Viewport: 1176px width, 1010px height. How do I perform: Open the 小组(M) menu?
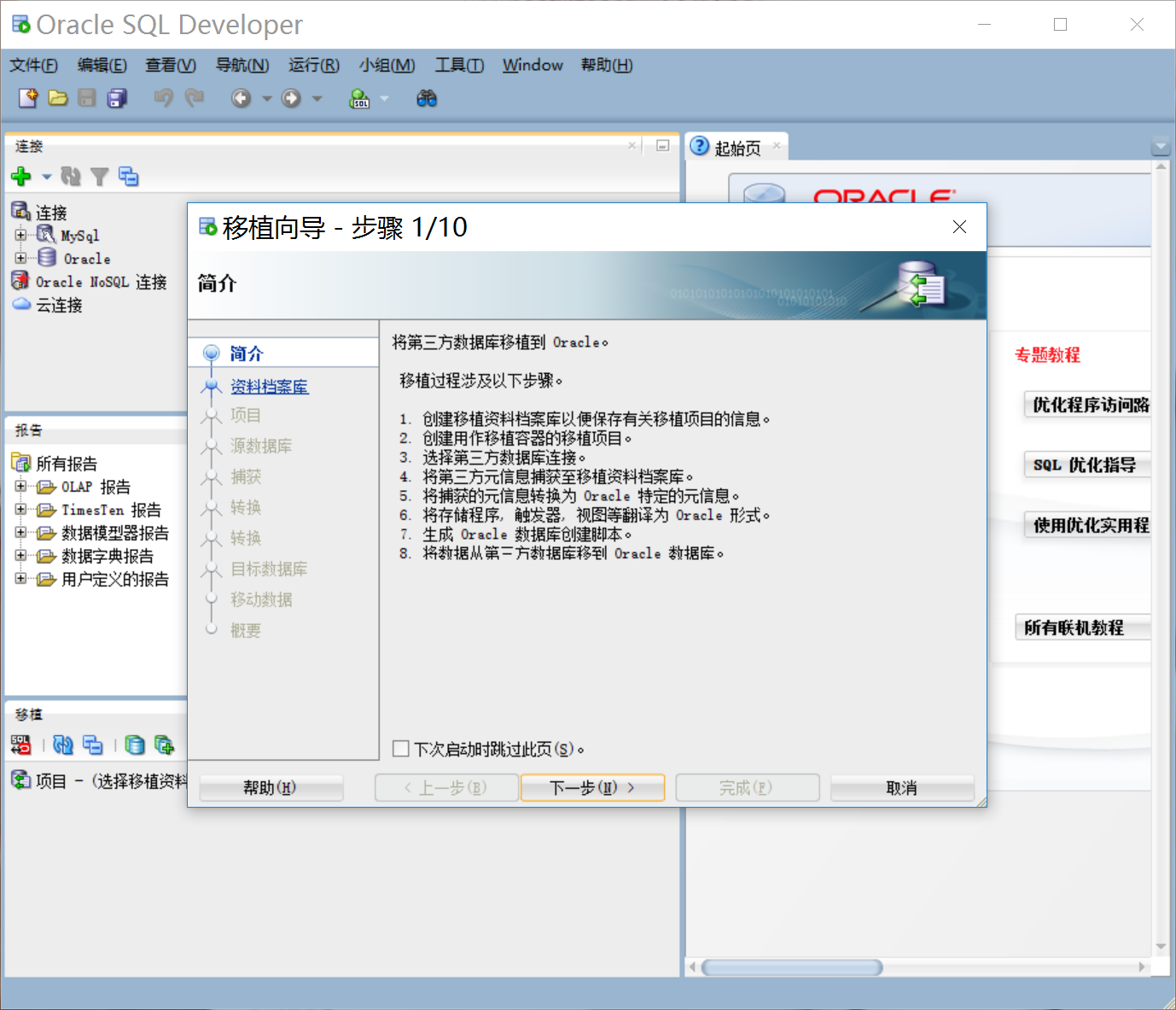pos(387,65)
